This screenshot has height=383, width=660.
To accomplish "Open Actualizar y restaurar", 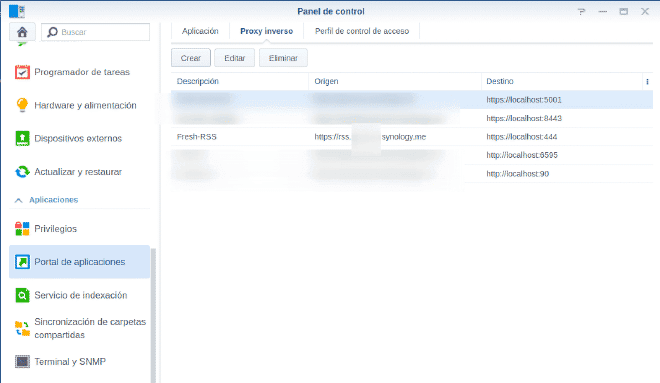I will coord(80,172).
